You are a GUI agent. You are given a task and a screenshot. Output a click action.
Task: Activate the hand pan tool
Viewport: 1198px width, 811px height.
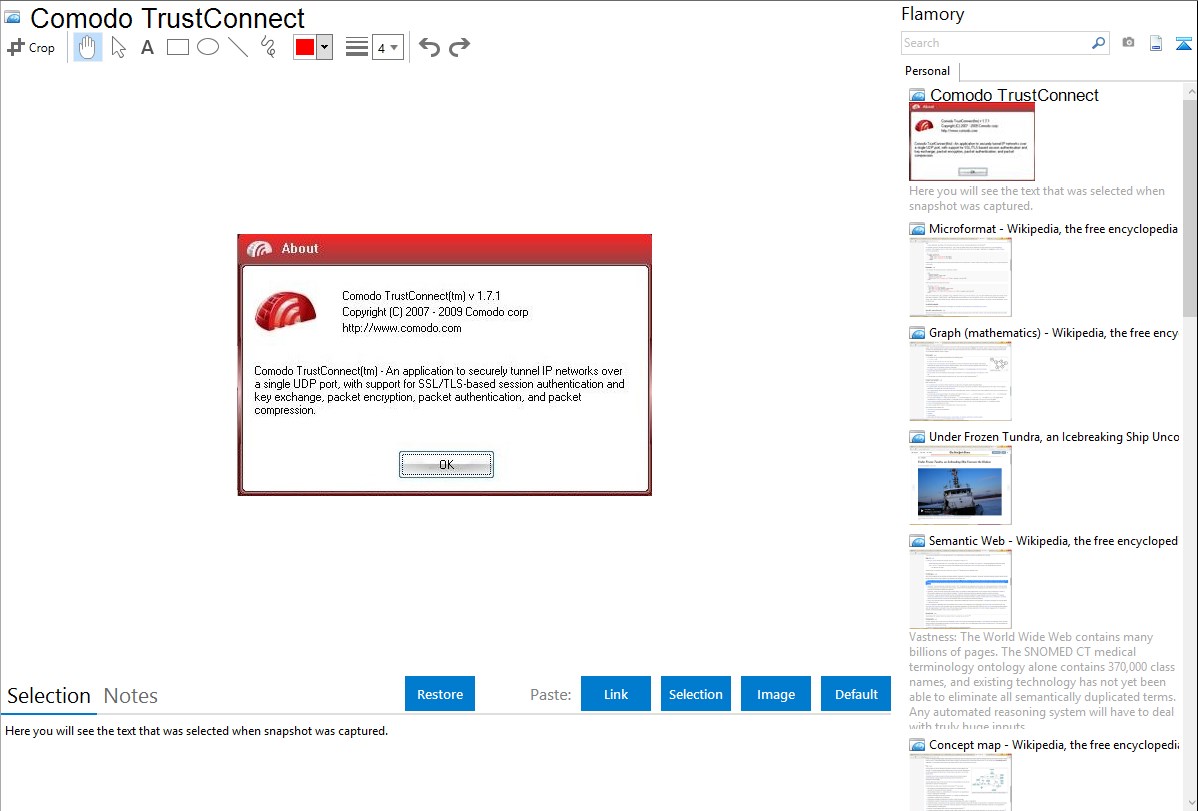(x=87, y=47)
